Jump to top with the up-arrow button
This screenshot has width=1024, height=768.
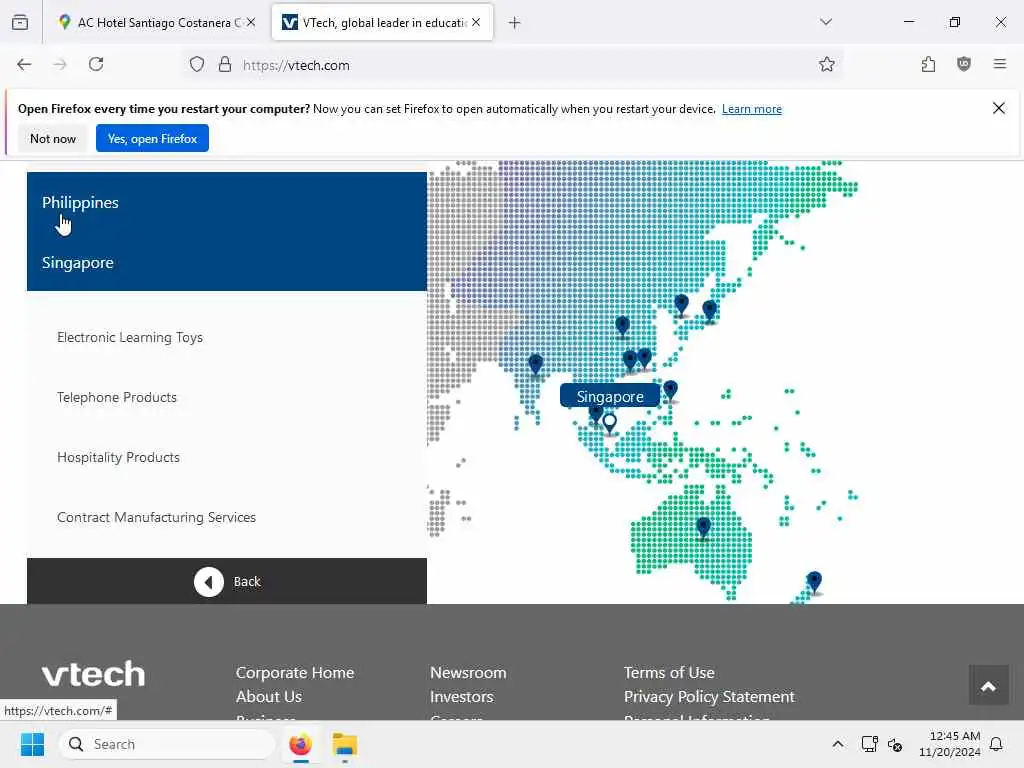pos(989,686)
